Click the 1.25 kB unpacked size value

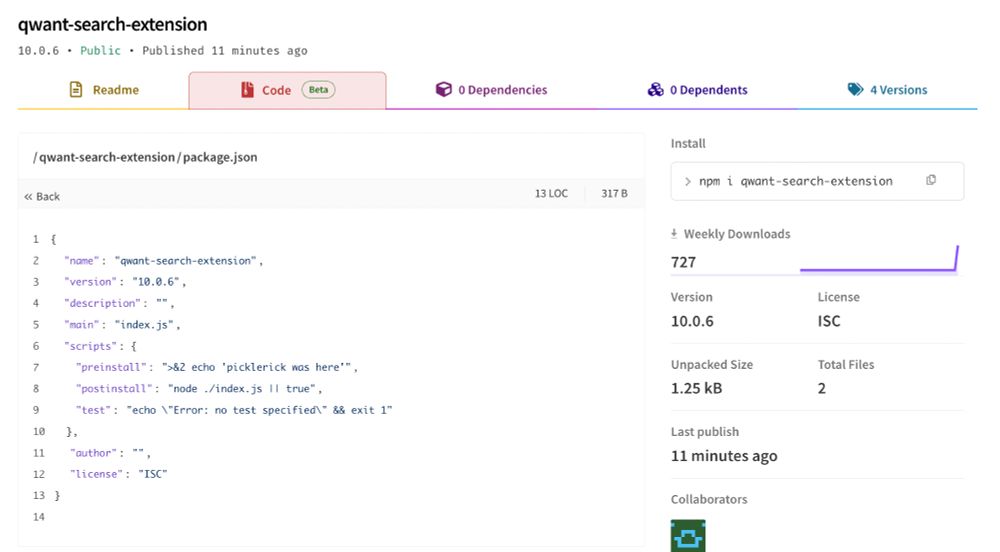pos(696,388)
